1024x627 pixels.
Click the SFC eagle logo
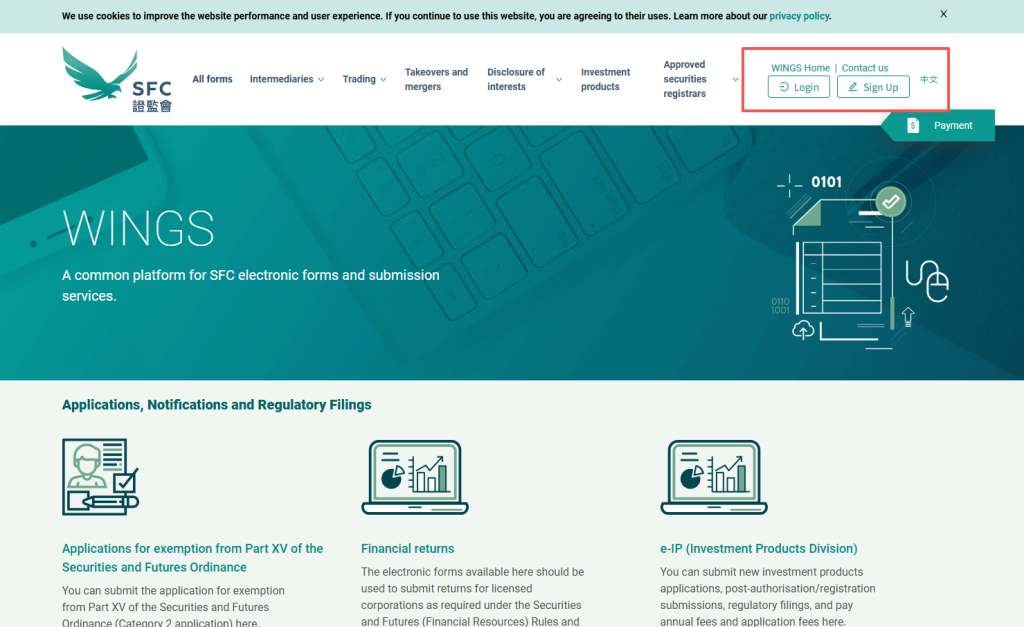[117, 79]
